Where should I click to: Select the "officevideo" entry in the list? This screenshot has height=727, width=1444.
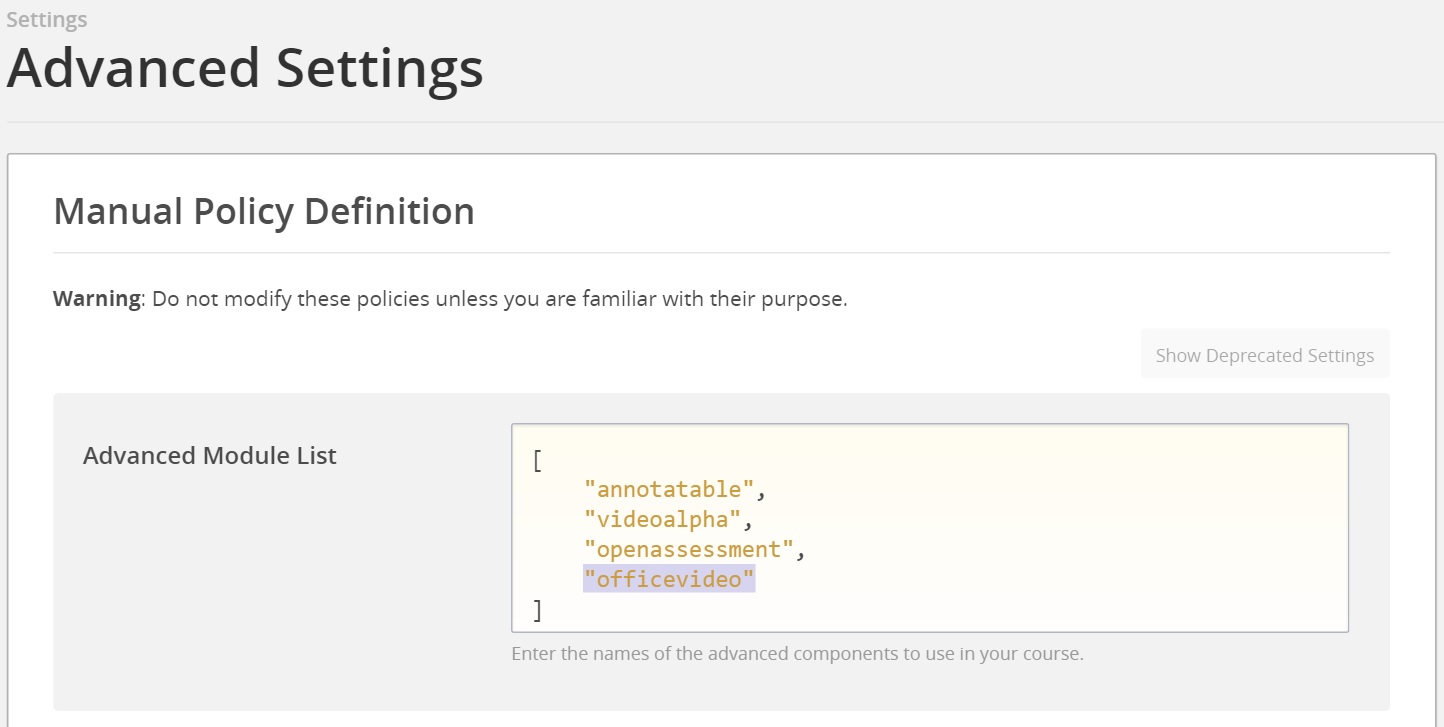pos(669,579)
